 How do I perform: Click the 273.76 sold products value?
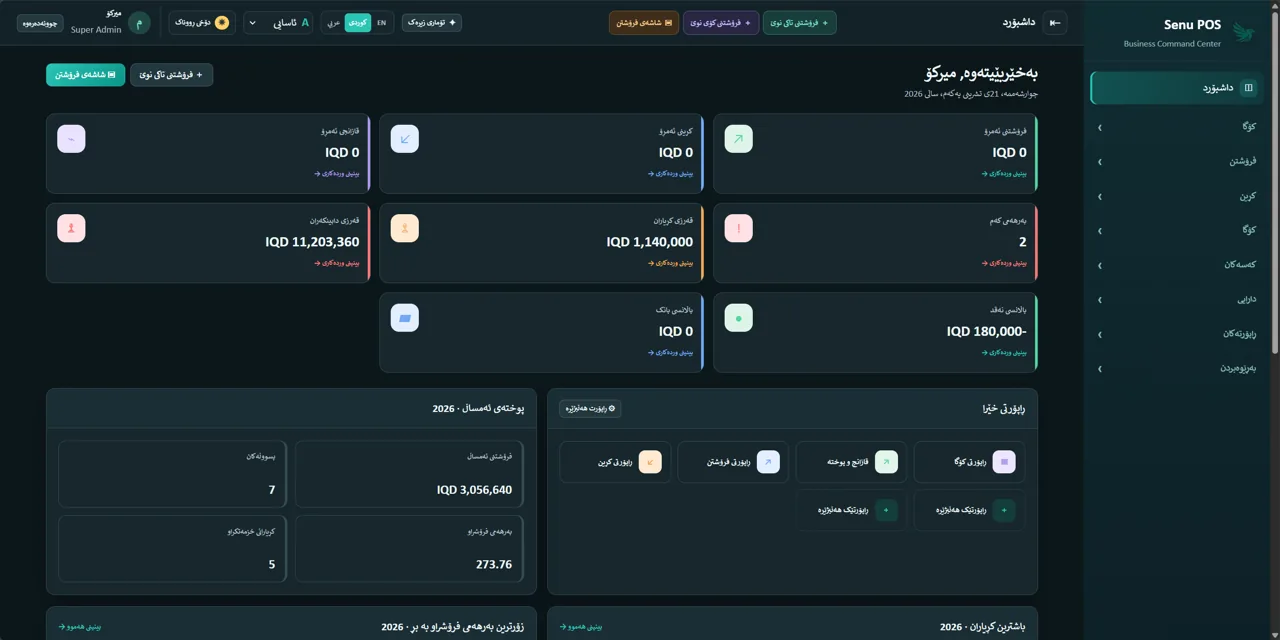(x=494, y=564)
